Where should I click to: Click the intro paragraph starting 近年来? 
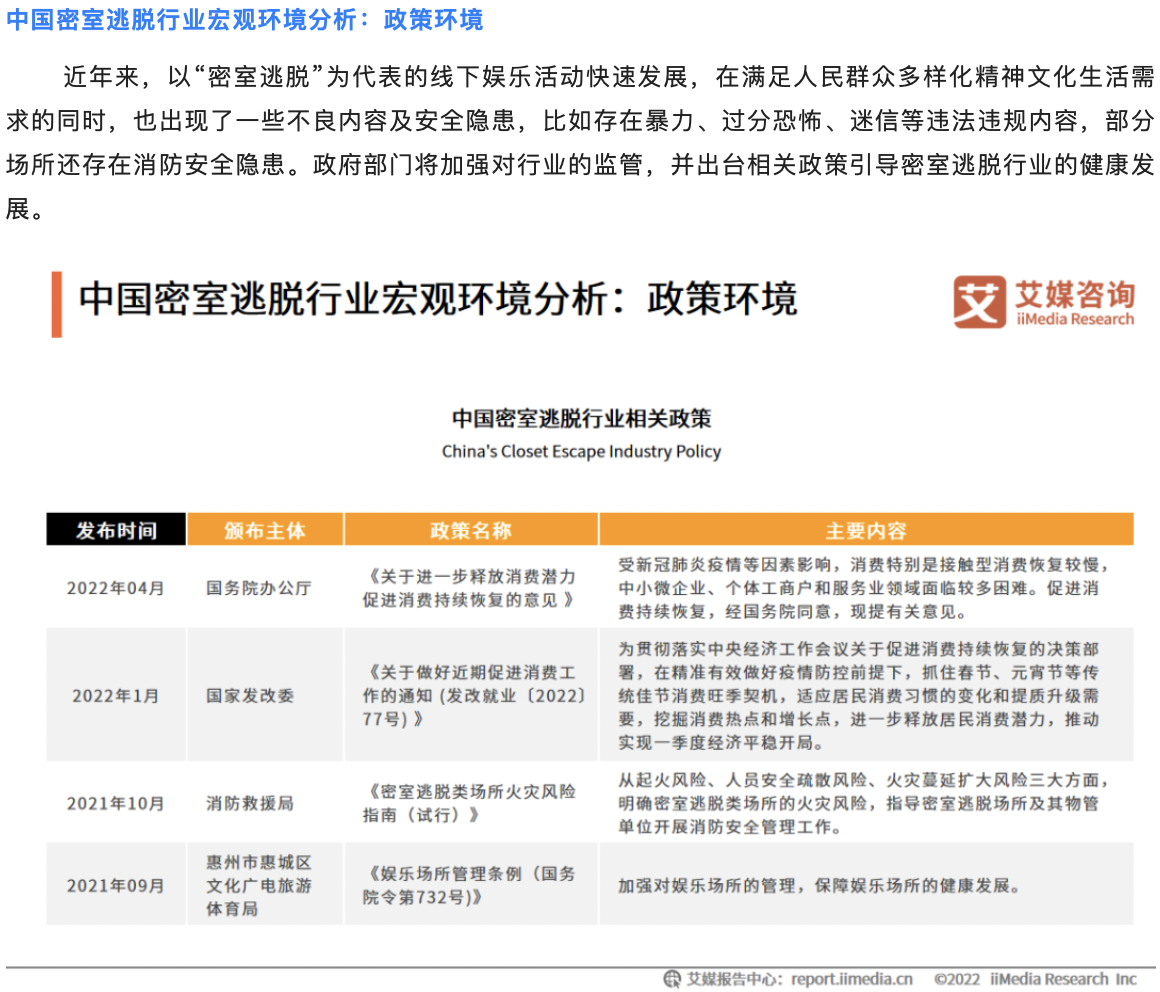pyautogui.click(x=580, y=142)
